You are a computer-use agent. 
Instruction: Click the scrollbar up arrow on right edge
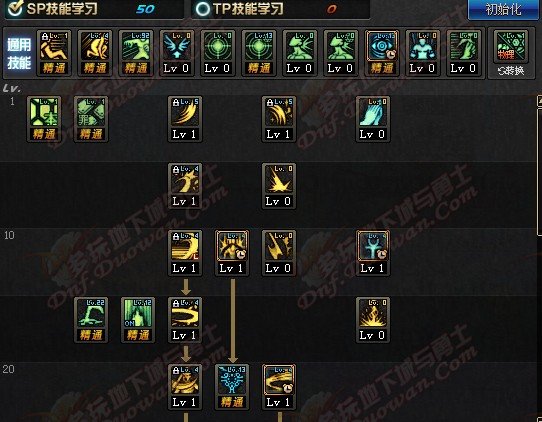coord(539,101)
